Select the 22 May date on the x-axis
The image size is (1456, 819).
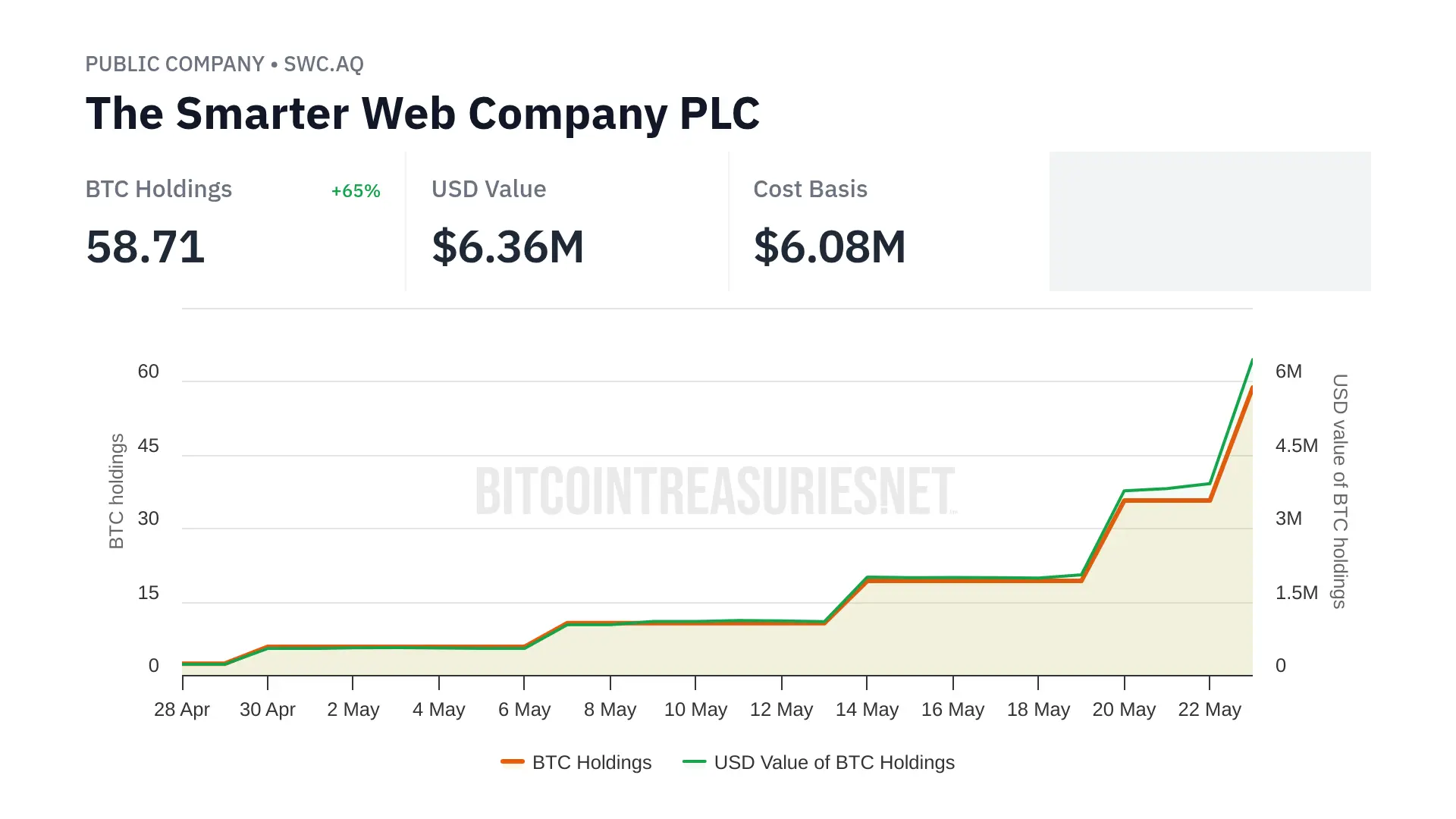coord(1210,710)
